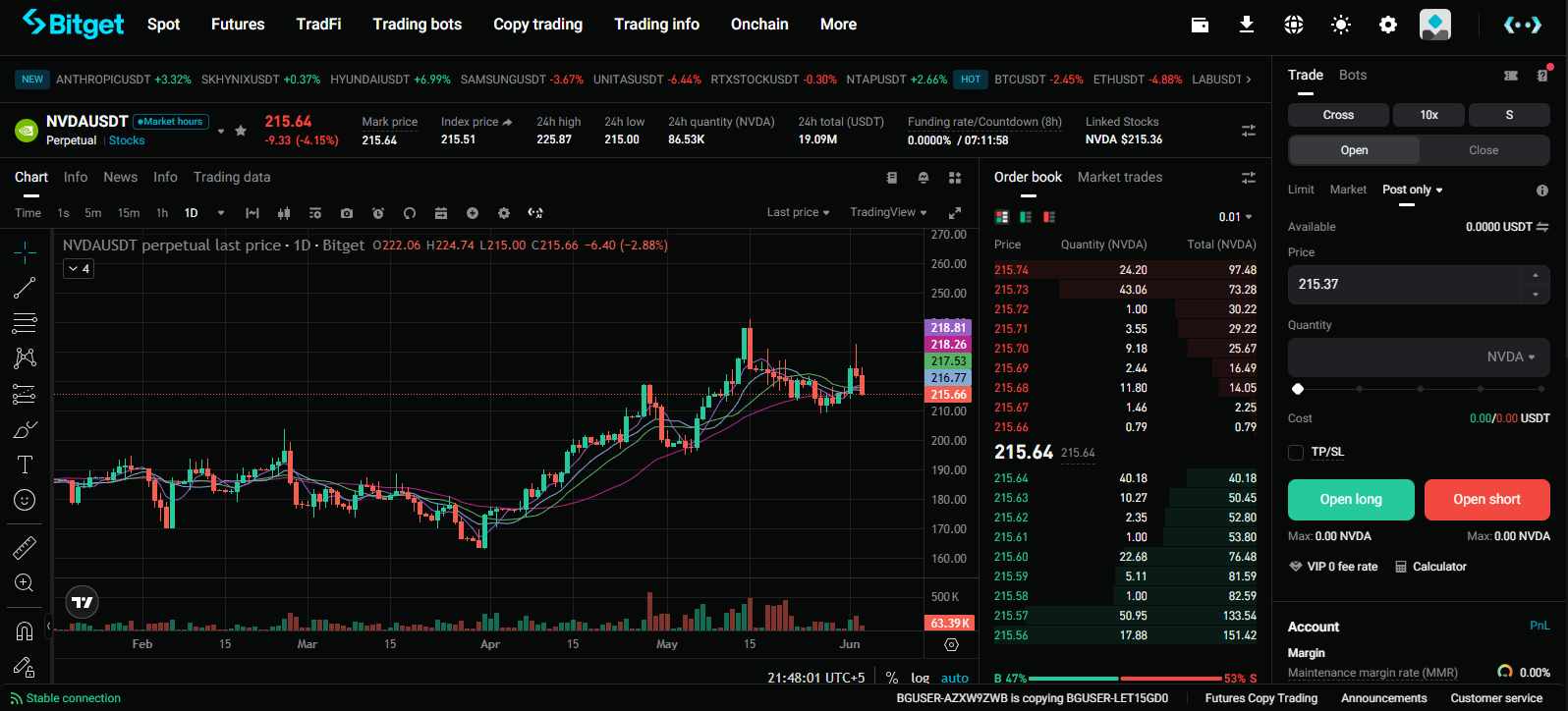Viewport: 1568px width, 711px height.
Task: Click the buy/sell ratio bar
Action: coord(1125,679)
